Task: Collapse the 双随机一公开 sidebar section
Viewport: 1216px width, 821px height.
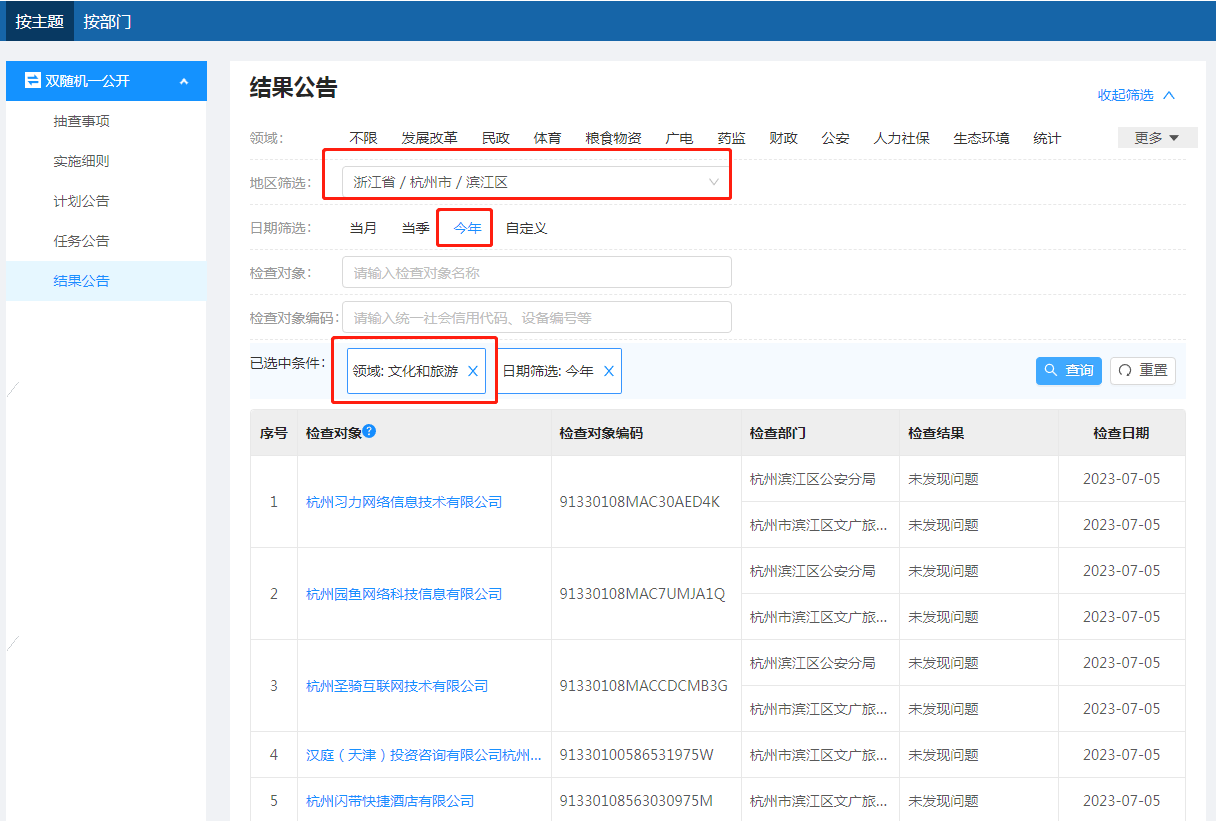Action: 184,81
